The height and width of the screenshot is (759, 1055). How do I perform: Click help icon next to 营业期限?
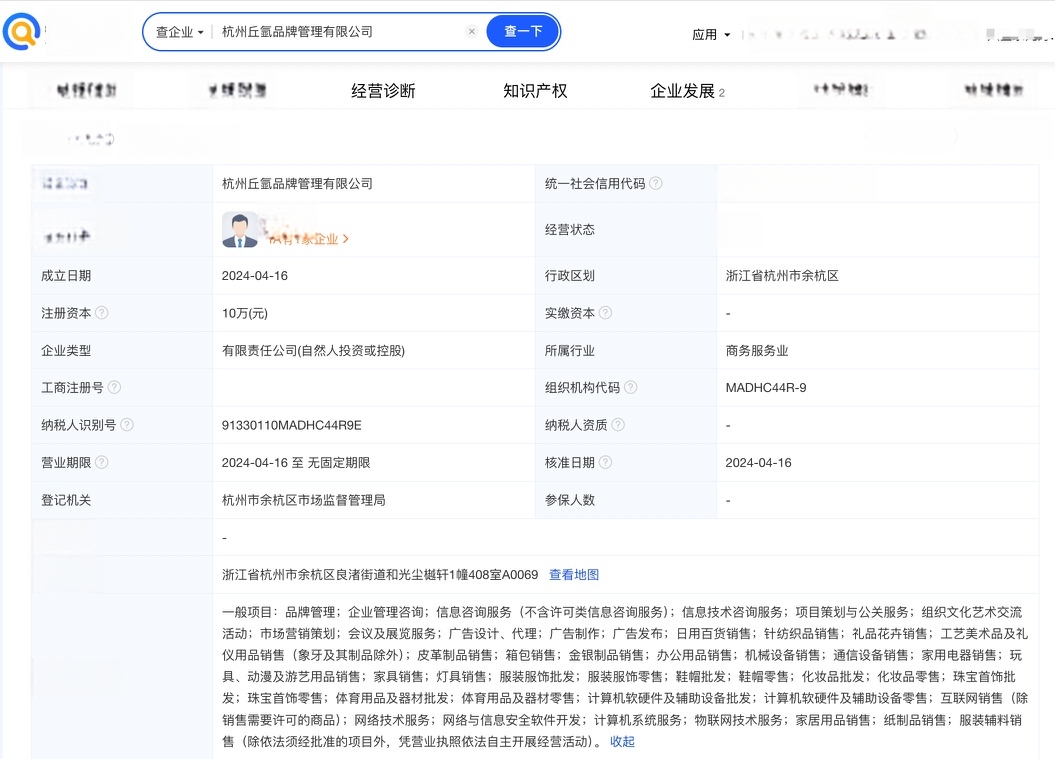(x=102, y=463)
